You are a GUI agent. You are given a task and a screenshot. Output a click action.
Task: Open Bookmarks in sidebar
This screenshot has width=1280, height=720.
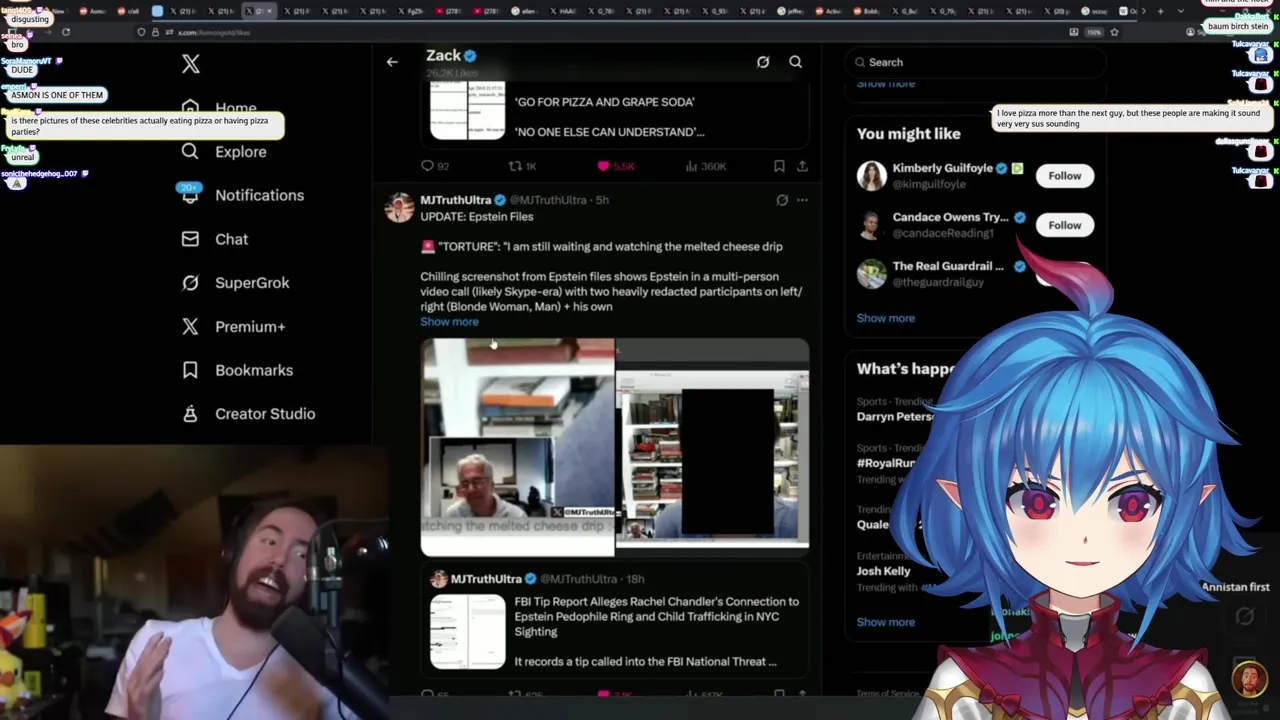tap(254, 370)
